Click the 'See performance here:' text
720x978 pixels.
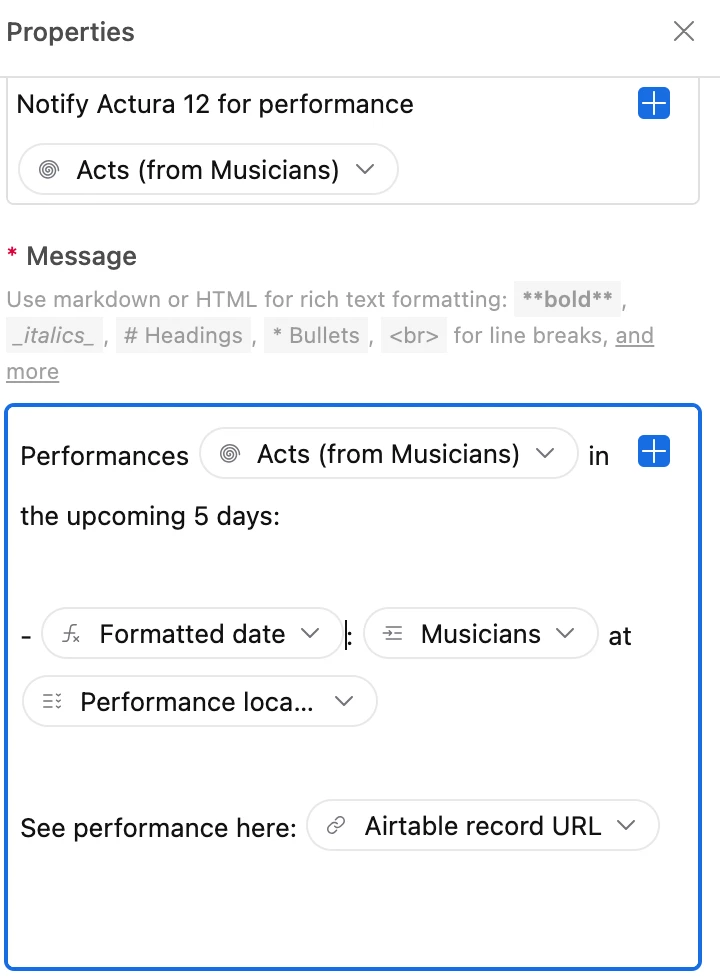click(158, 828)
